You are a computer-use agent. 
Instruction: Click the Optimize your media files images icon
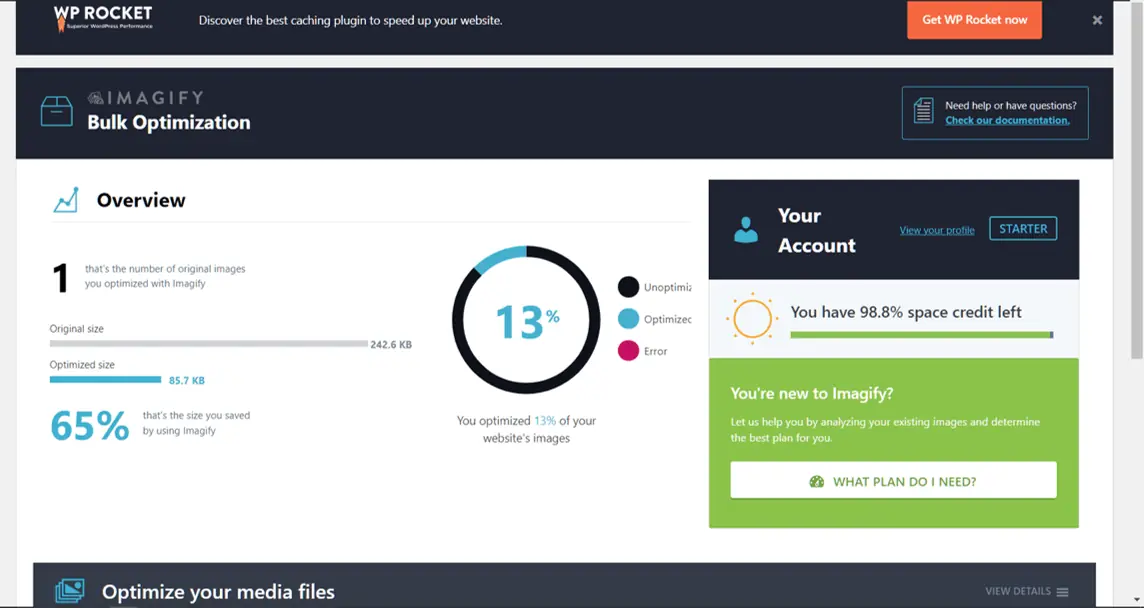tap(70, 591)
